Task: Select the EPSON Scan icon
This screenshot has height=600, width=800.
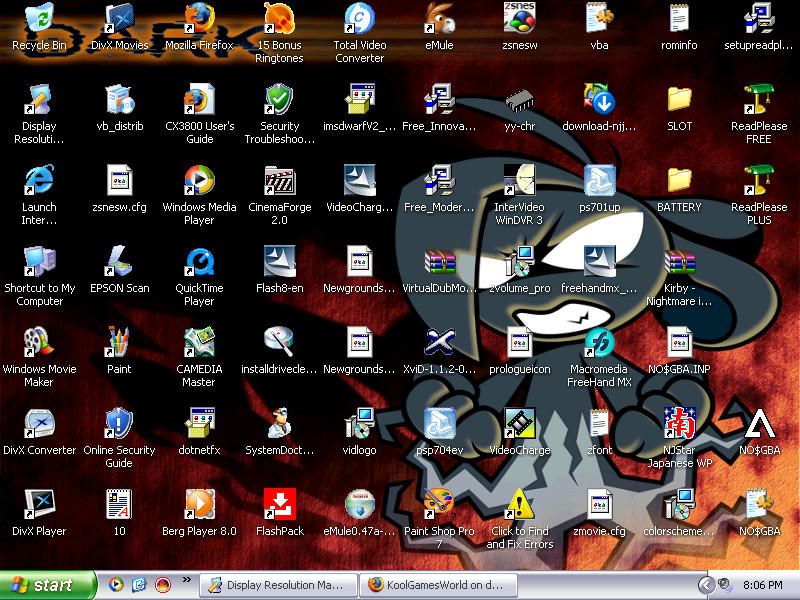Action: [119, 261]
